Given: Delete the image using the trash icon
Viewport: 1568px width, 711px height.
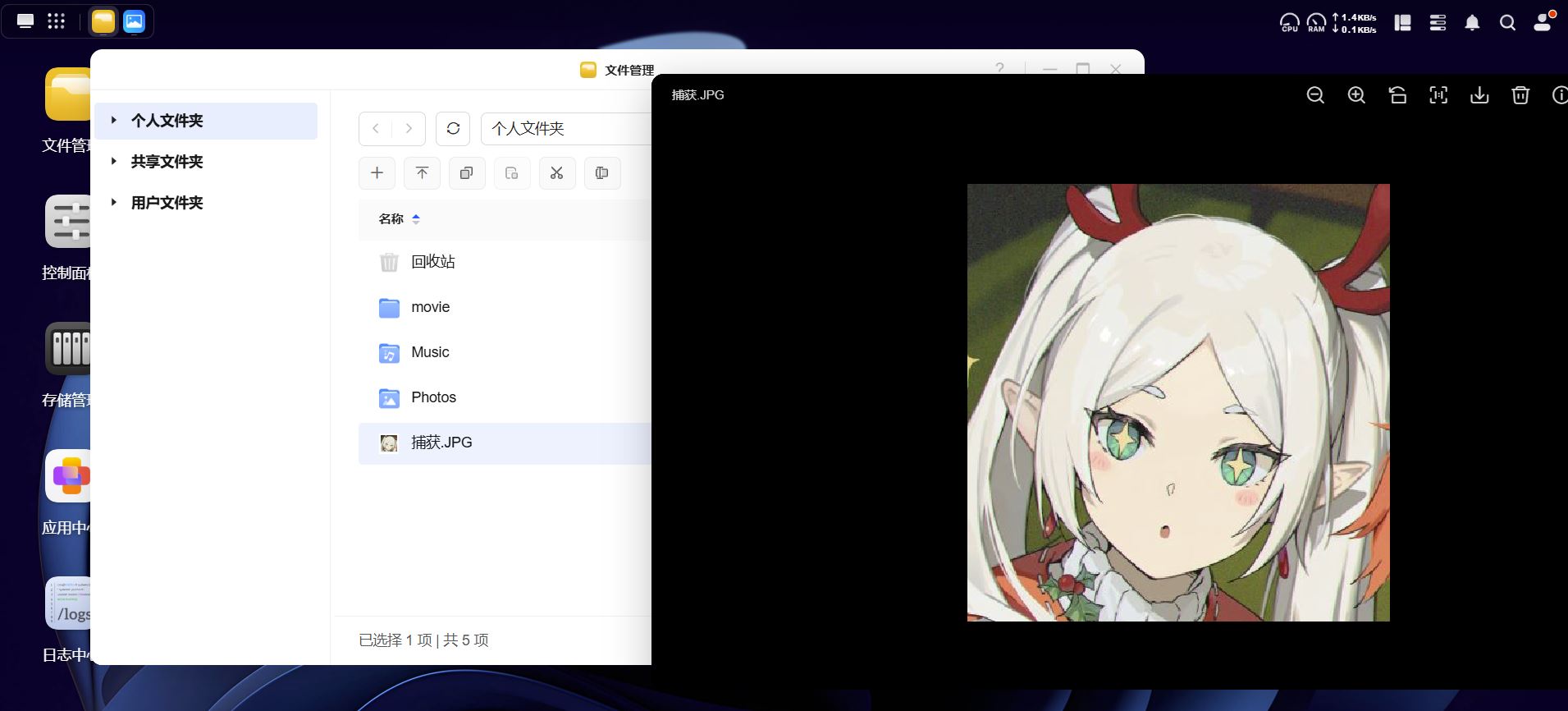Looking at the screenshot, I should click(1520, 95).
